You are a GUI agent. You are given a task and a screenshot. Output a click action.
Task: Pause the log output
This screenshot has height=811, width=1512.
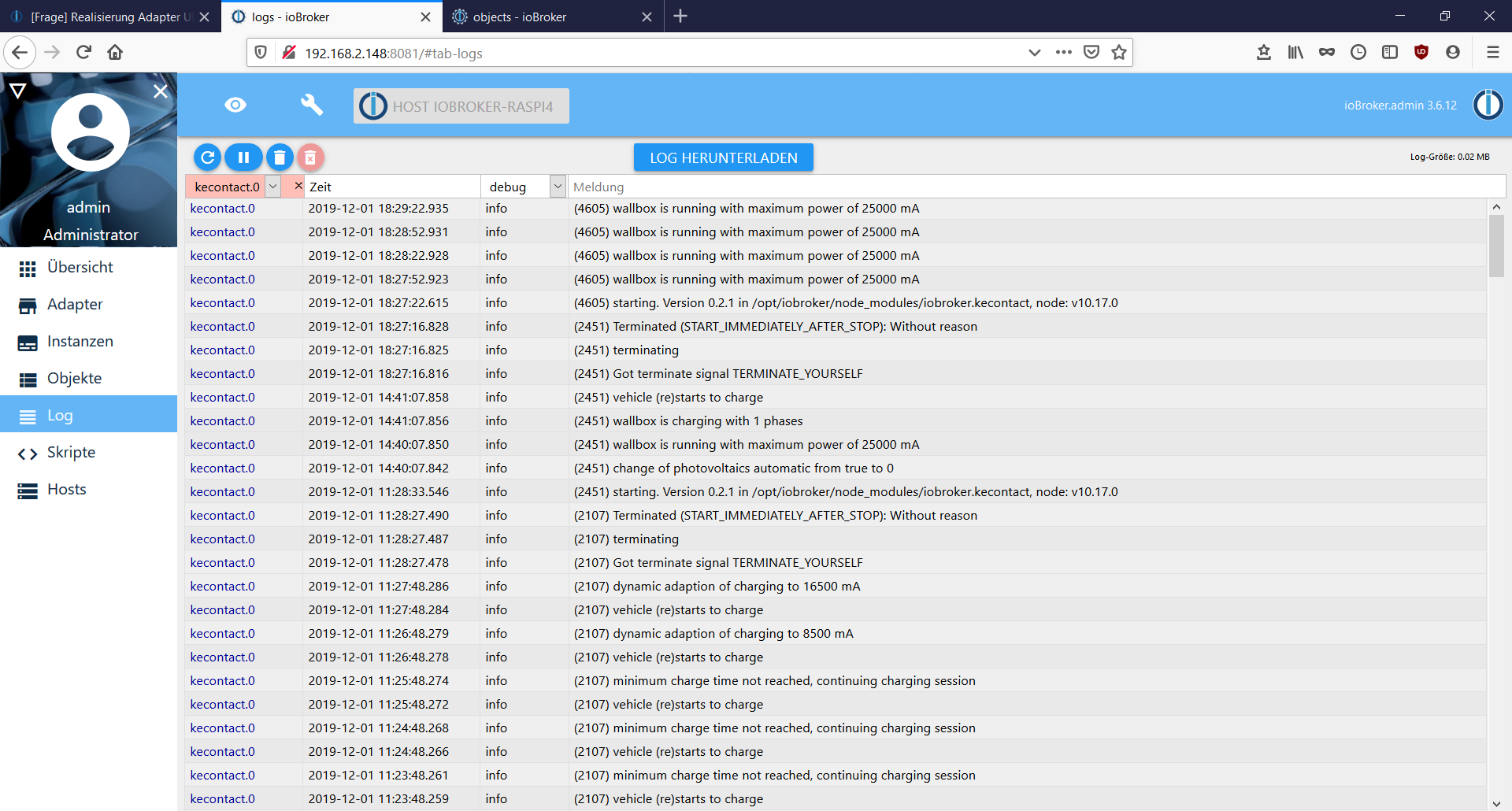(x=243, y=157)
